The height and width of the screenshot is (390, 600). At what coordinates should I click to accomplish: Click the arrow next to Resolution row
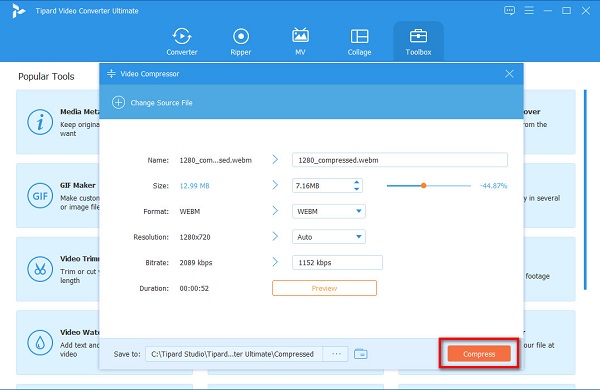[275, 237]
